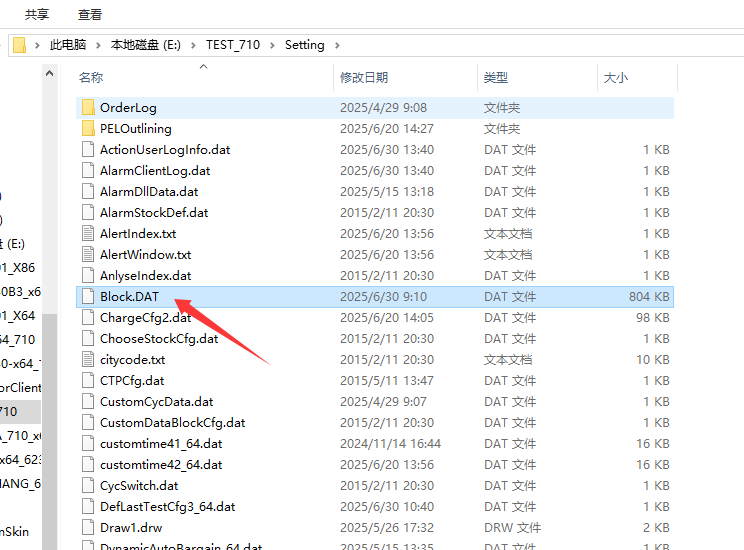Select CustomCycData.dat file icon
Screen dimensions: 744x550
88,401
